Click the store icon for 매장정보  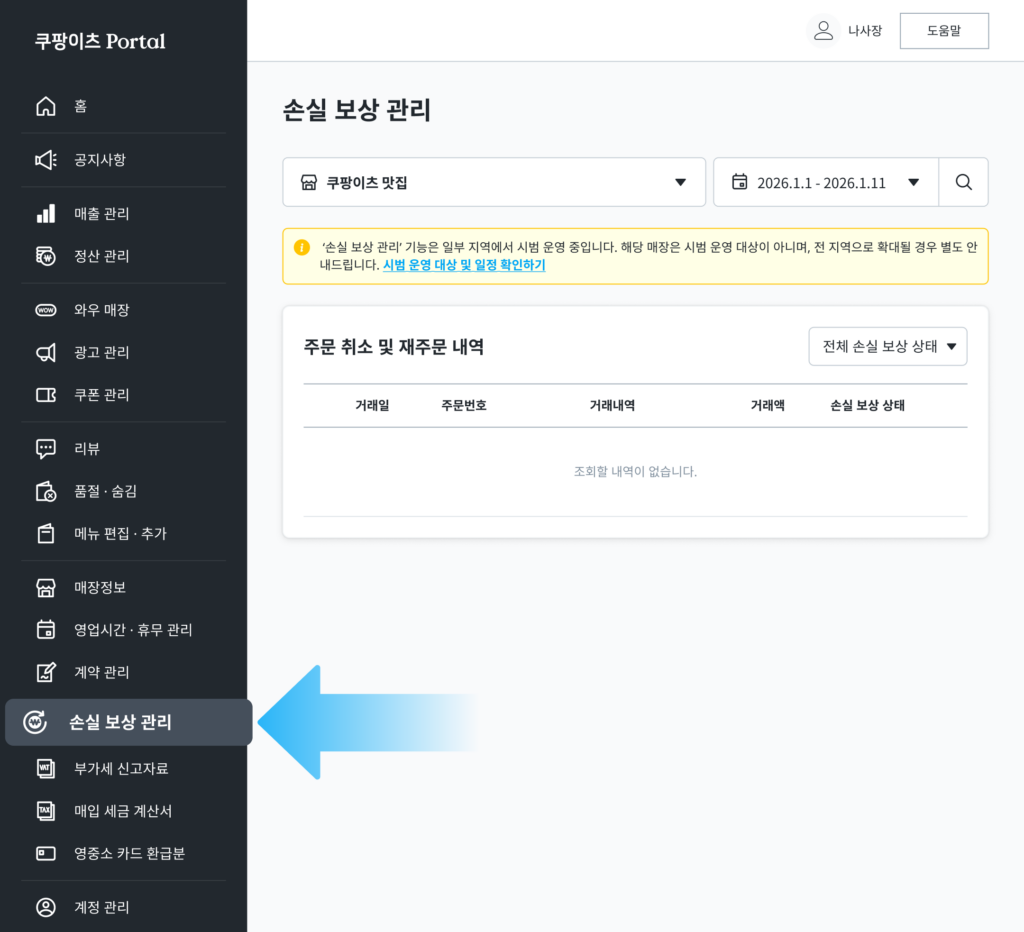click(46, 588)
